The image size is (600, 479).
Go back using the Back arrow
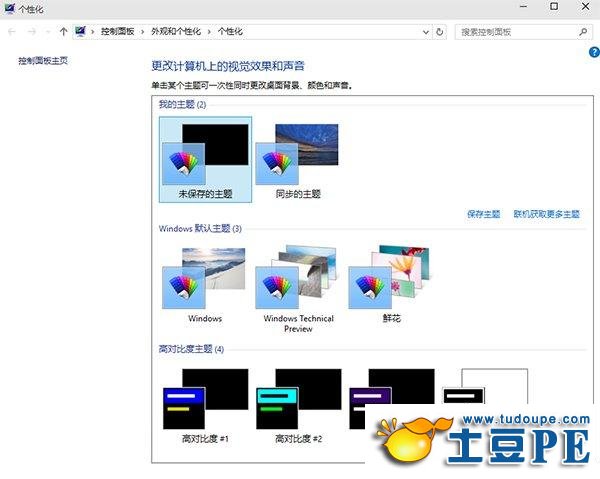pos(11,32)
